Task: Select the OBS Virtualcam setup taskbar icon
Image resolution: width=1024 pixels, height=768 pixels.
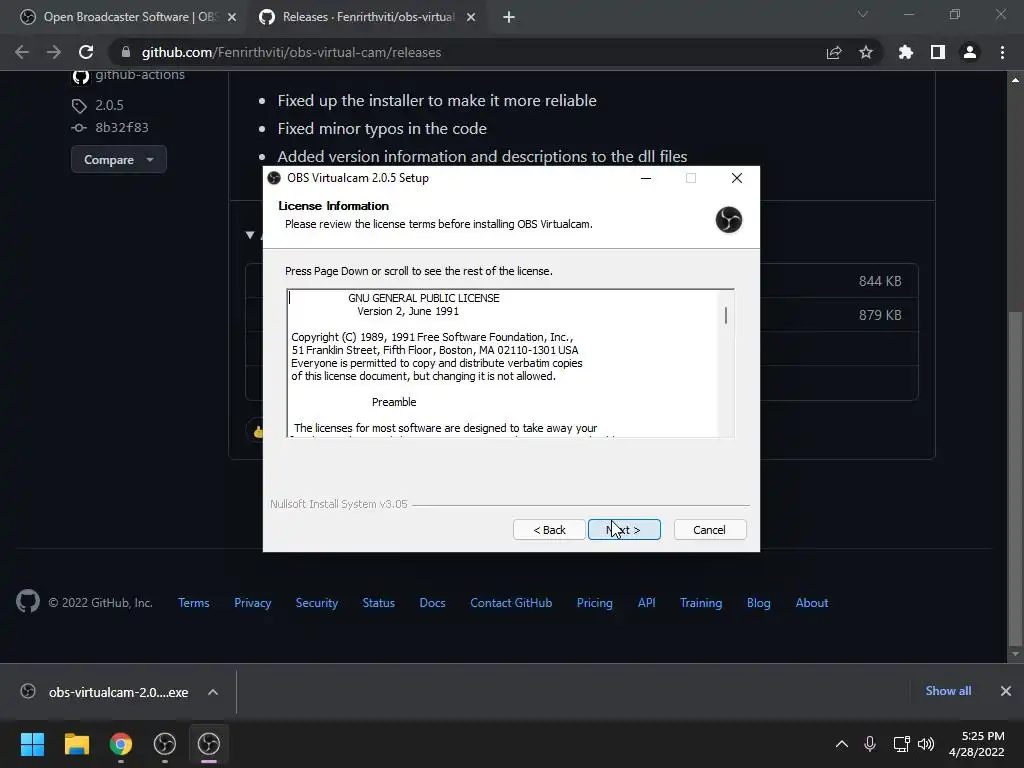Action: coord(209,744)
